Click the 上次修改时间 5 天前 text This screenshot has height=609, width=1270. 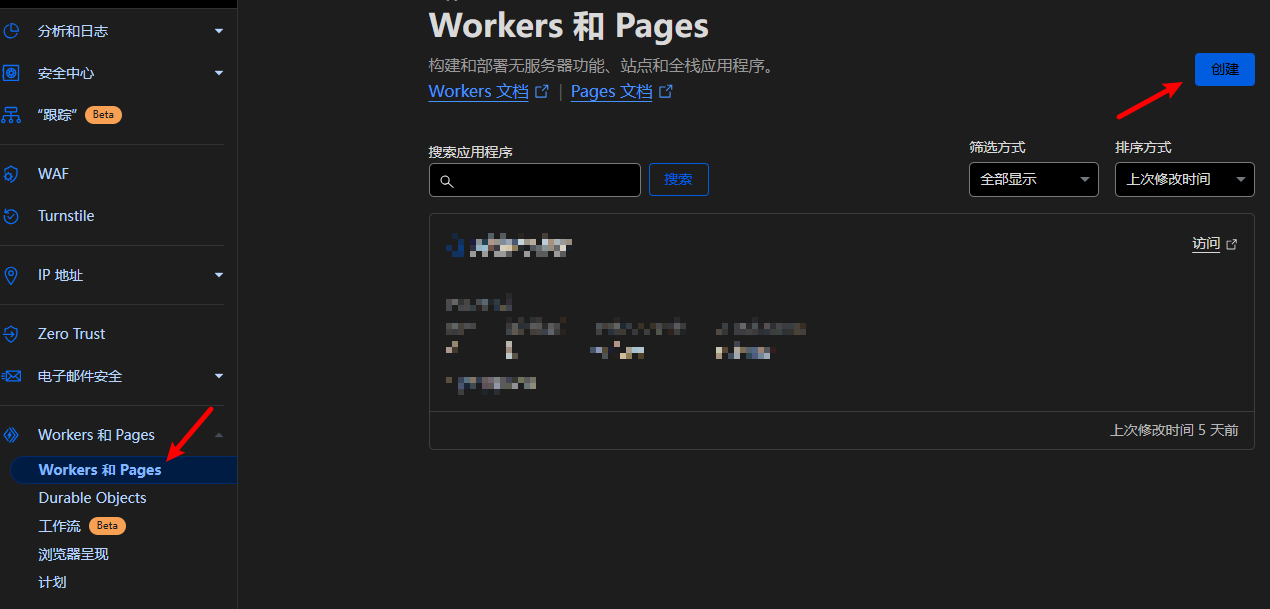(x=1174, y=430)
